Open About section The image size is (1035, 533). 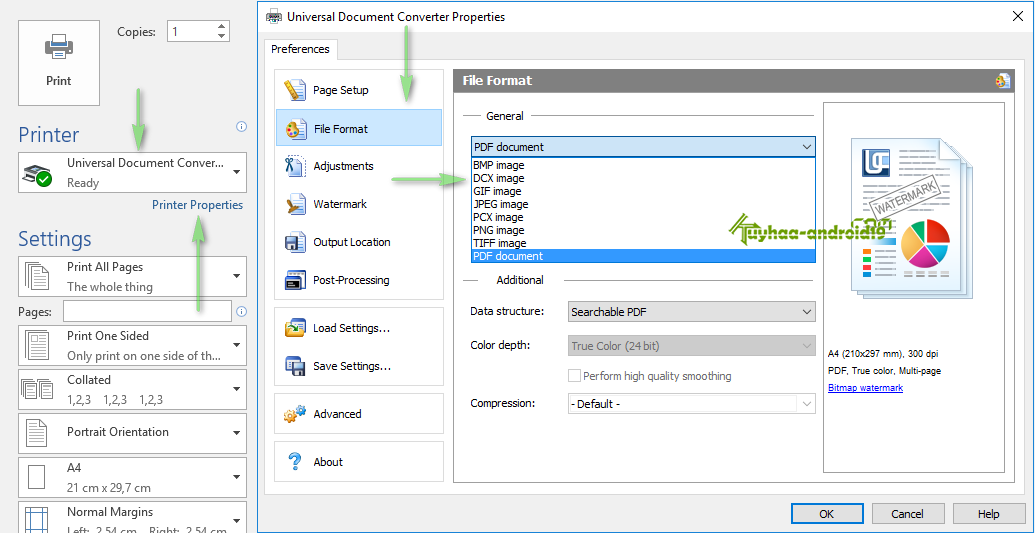click(x=359, y=462)
